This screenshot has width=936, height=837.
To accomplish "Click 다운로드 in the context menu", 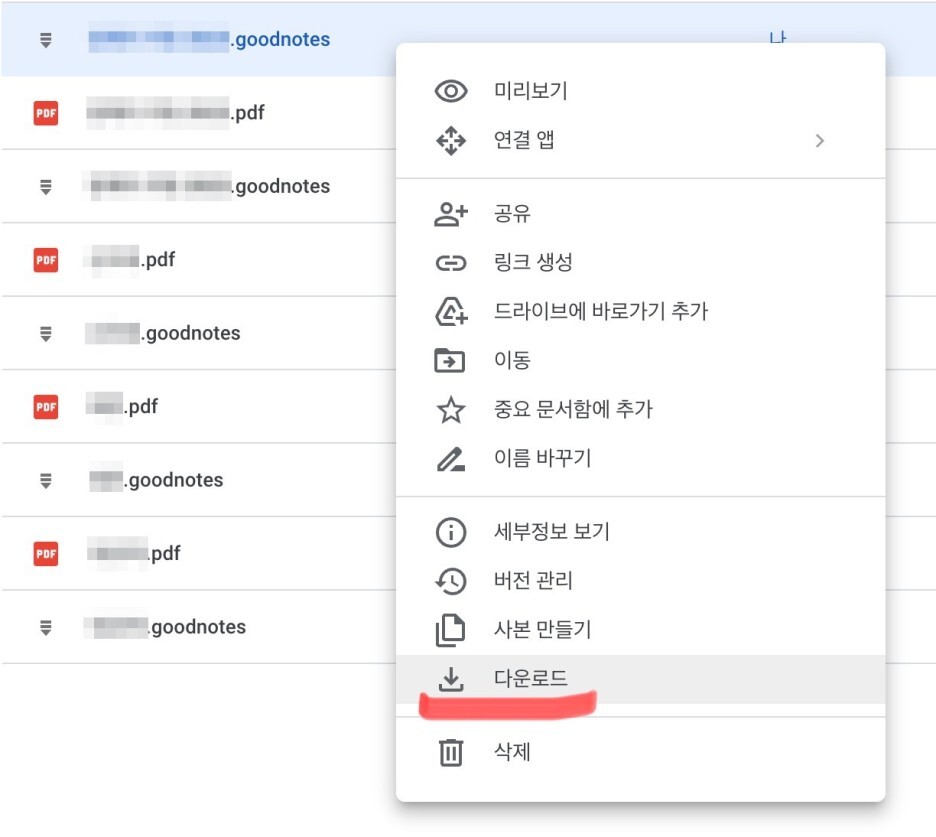I will click(641, 679).
